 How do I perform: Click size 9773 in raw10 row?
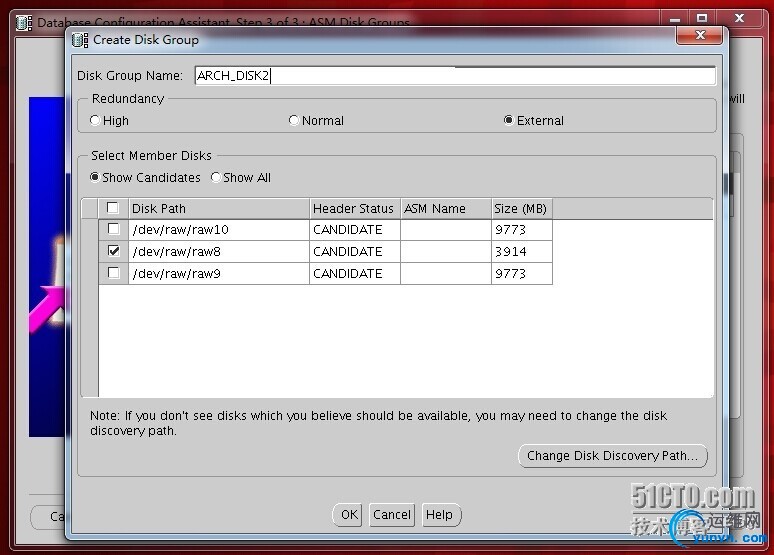point(522,230)
